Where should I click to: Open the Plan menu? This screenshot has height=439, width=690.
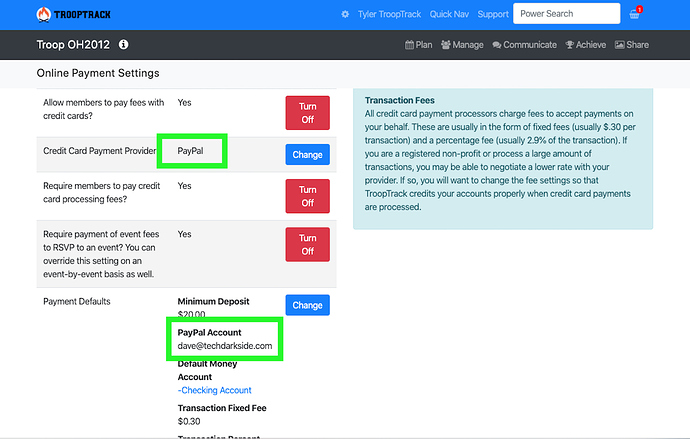(x=418, y=45)
